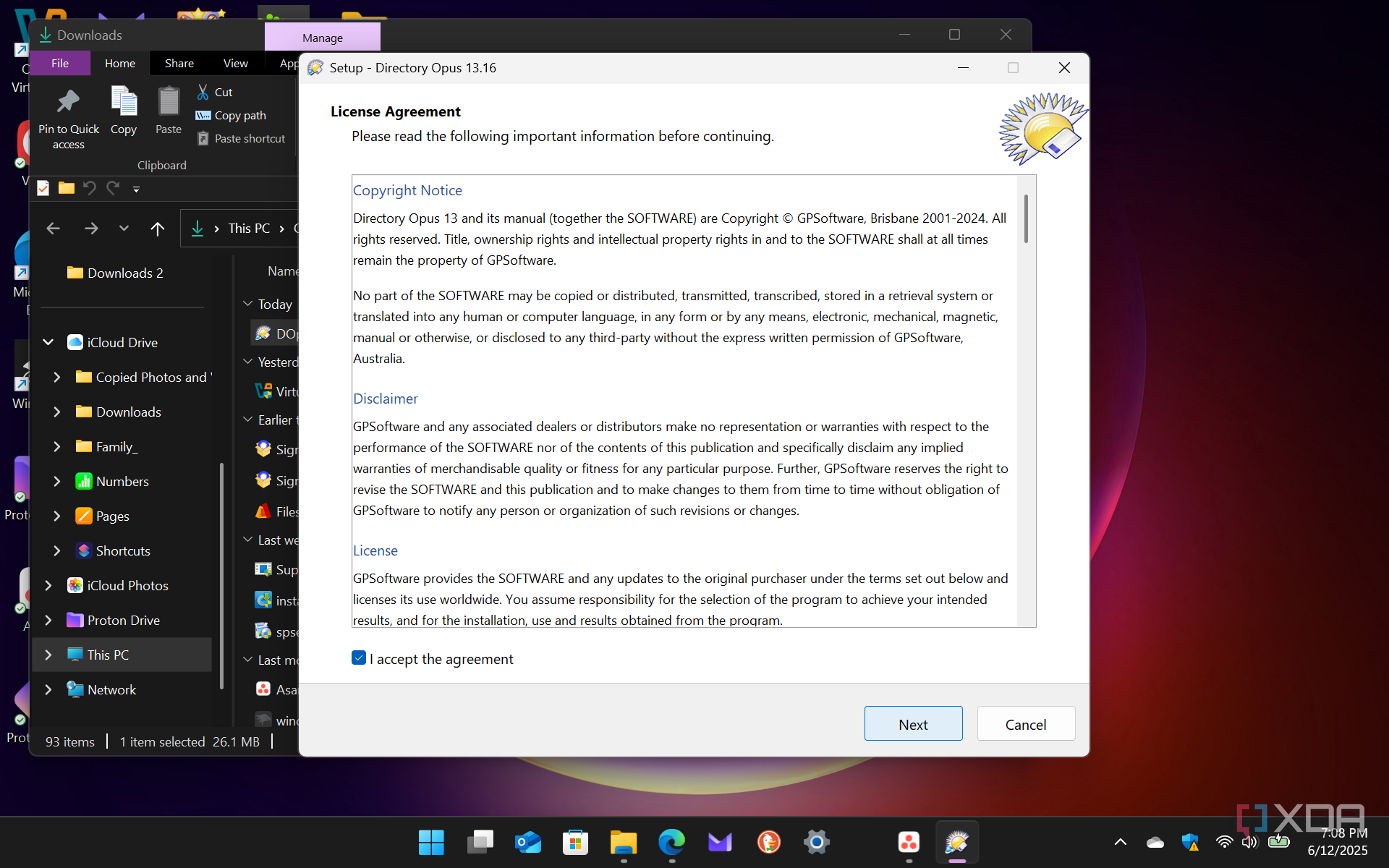Collapse the iCloud Drive tree node
Screen dimensions: 1389x868
(48, 342)
